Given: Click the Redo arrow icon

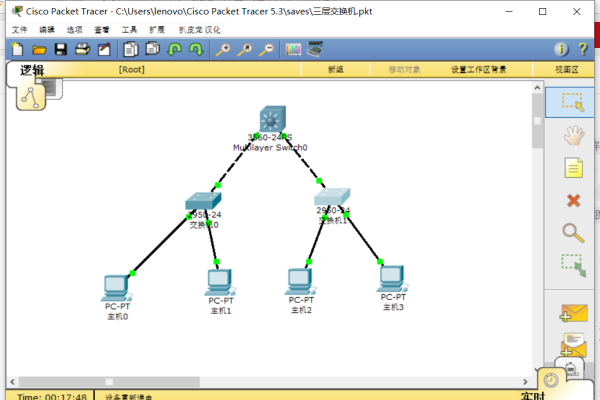Looking at the screenshot, I should click(x=196, y=49).
